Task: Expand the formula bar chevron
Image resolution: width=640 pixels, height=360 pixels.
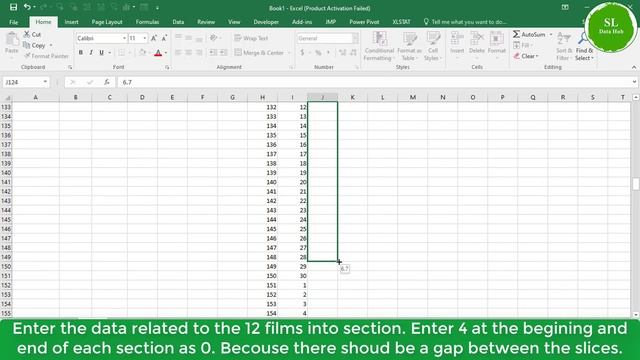Action: tap(634, 82)
